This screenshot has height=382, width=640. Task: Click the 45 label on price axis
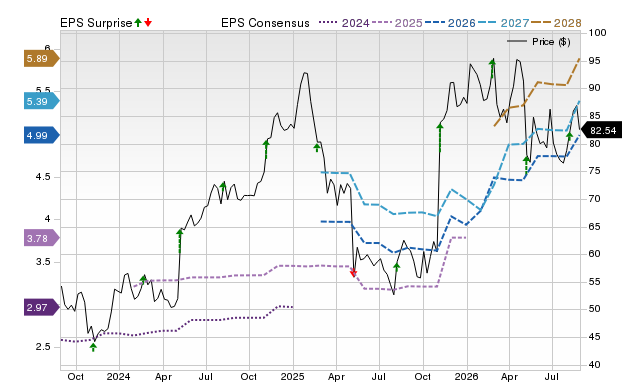coord(595,337)
